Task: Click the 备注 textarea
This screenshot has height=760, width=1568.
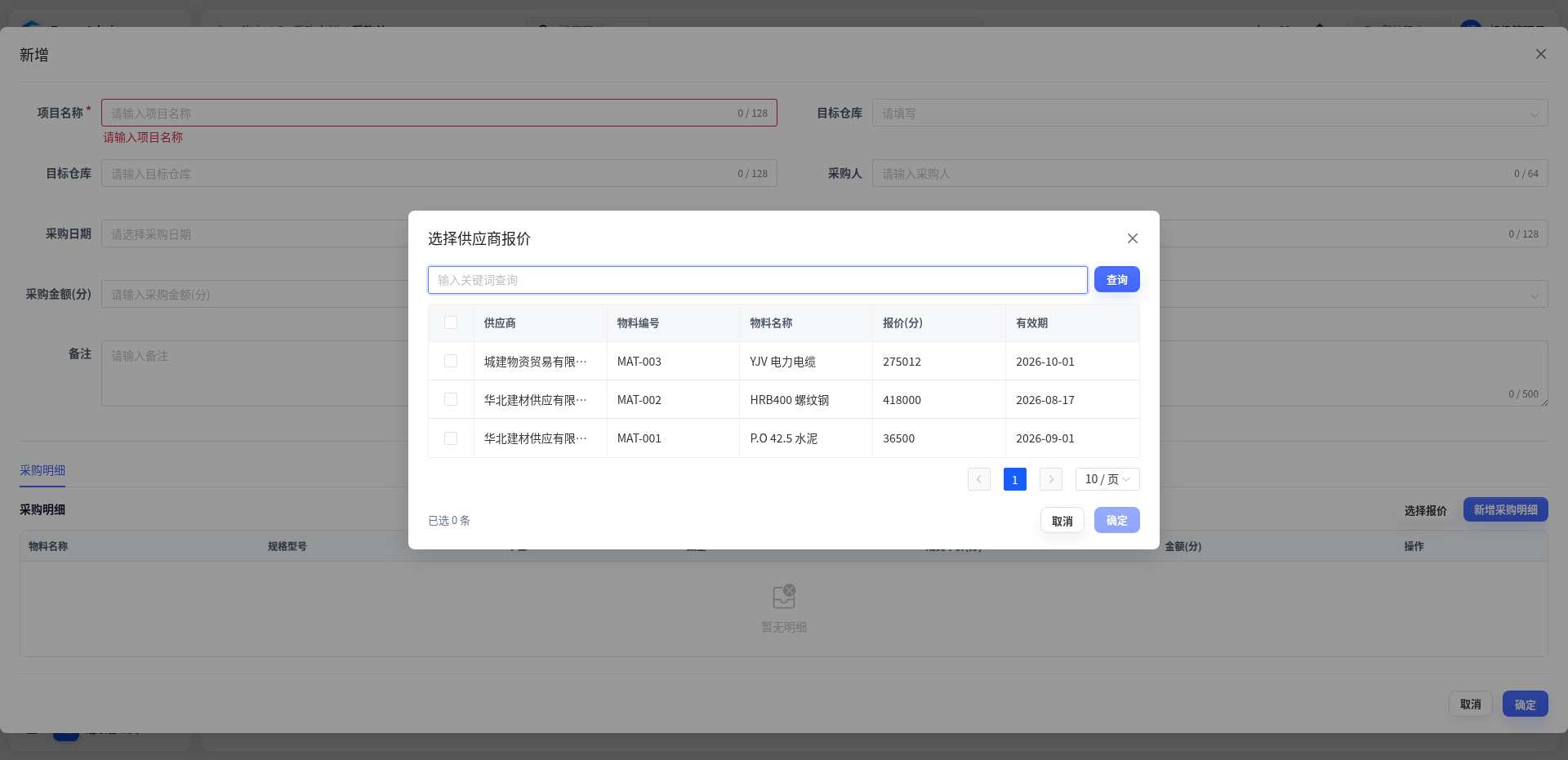Action: [x=255, y=373]
